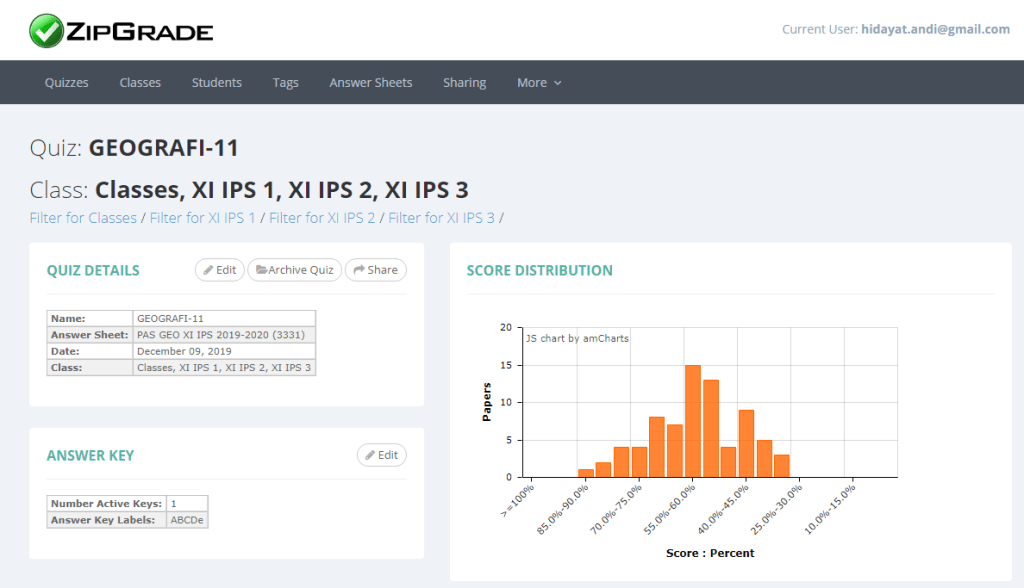Click the Edit button in Quiz Details

[x=219, y=270]
